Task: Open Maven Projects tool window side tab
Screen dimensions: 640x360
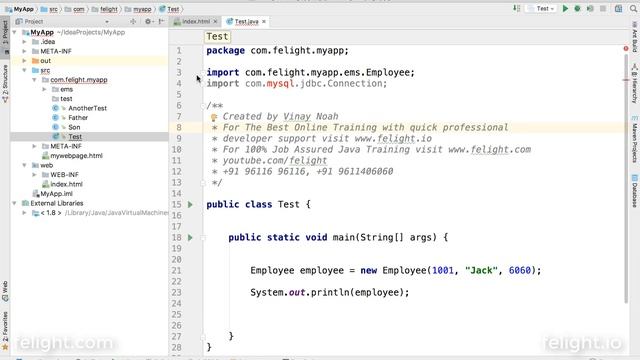Action: pyautogui.click(x=635, y=139)
